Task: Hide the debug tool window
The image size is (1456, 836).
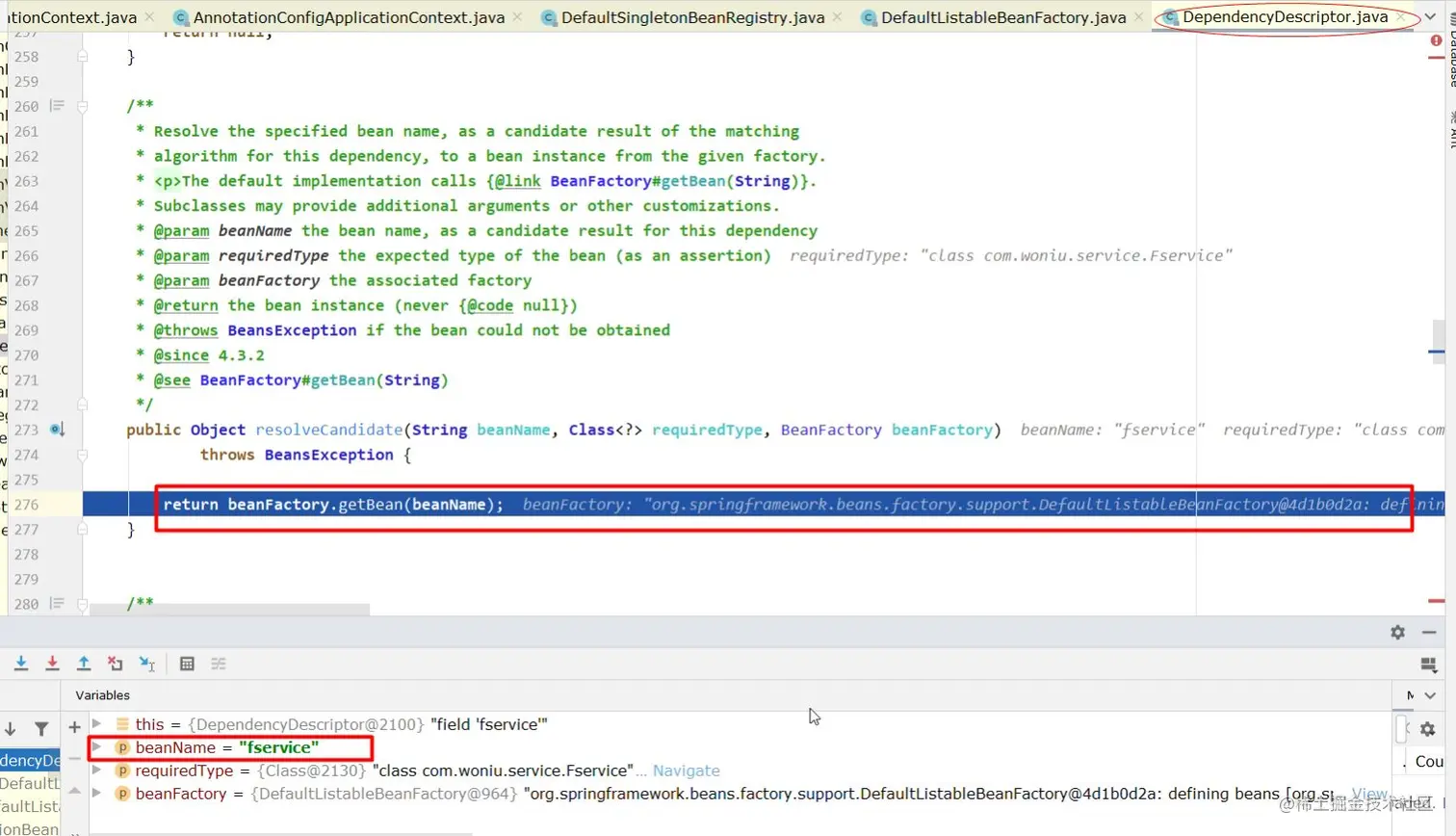Action: pyautogui.click(x=1429, y=632)
